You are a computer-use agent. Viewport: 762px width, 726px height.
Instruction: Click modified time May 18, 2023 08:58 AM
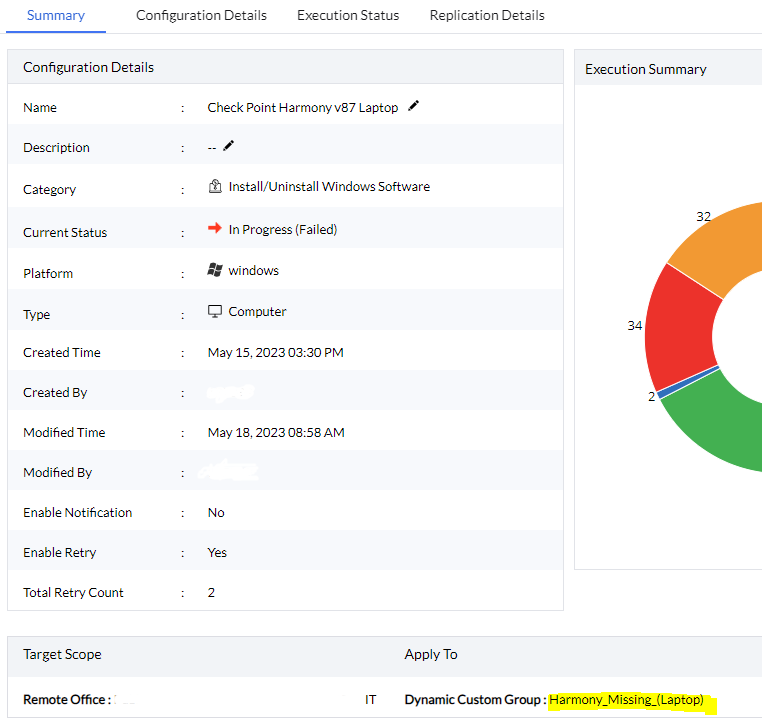coord(276,432)
